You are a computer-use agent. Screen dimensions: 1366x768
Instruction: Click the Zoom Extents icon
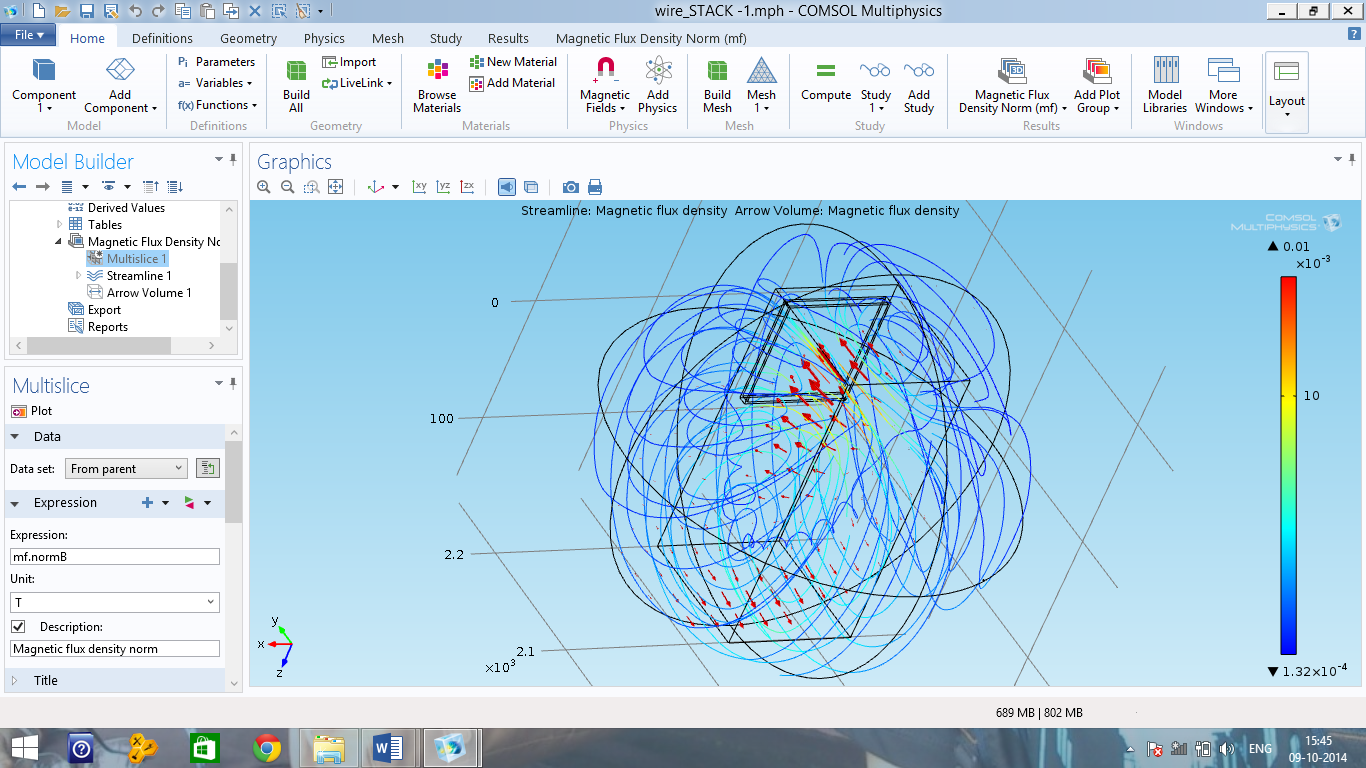click(336, 187)
